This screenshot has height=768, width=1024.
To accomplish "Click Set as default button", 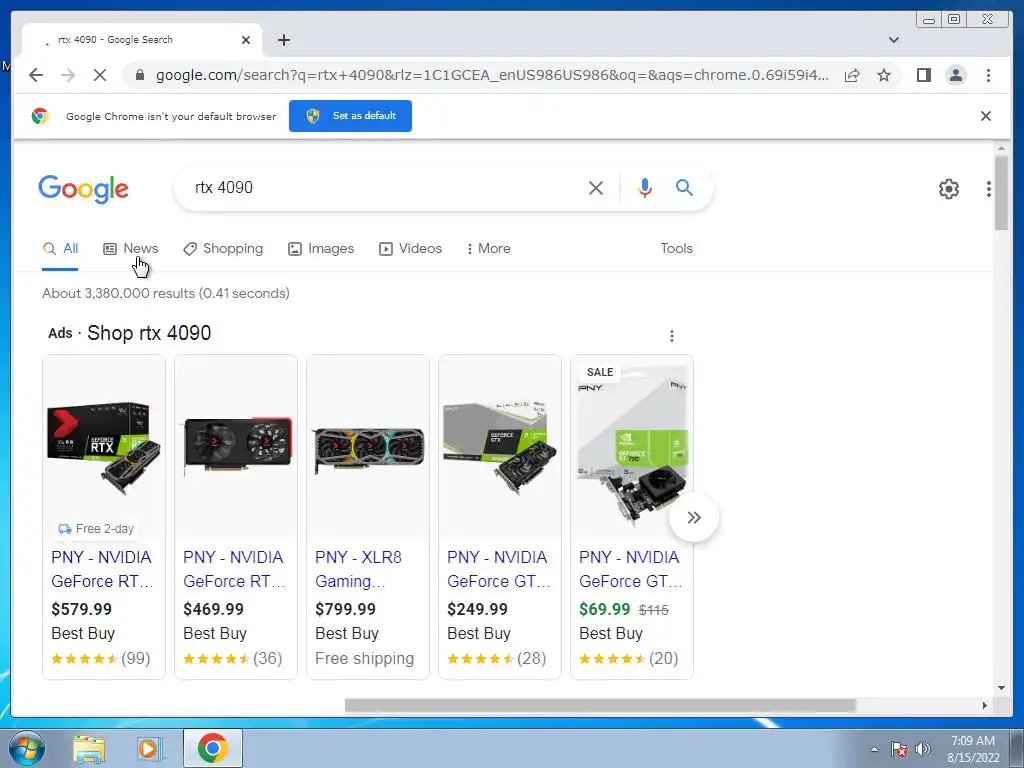I will (x=350, y=116).
